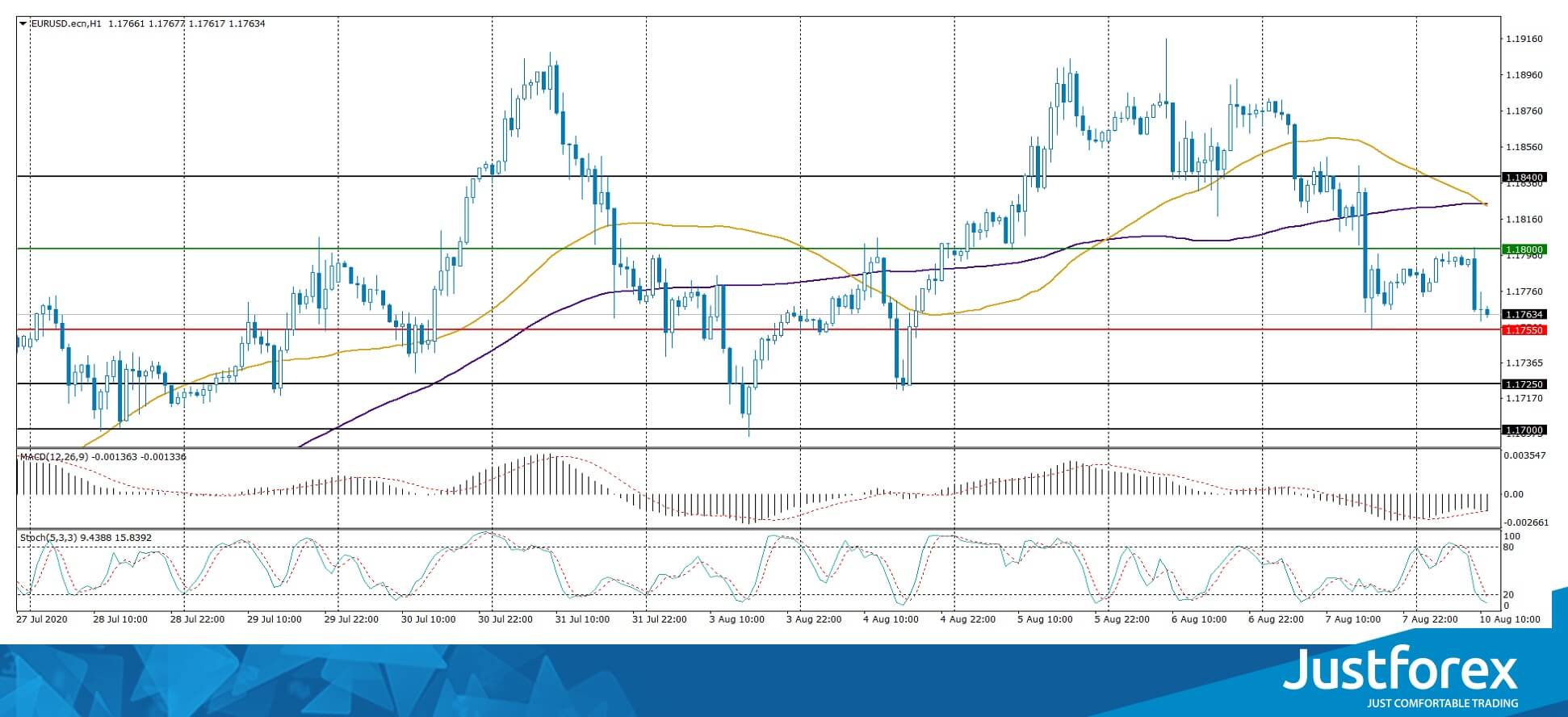Click the 4 Aug 22:00 time label
Screen dimensions: 1568x717
[x=968, y=620]
